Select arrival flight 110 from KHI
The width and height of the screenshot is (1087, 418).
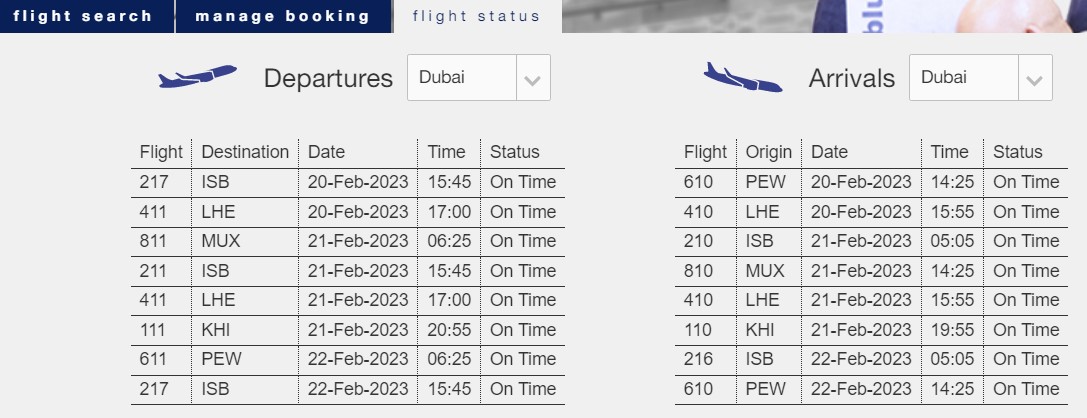pyautogui.click(x=871, y=330)
